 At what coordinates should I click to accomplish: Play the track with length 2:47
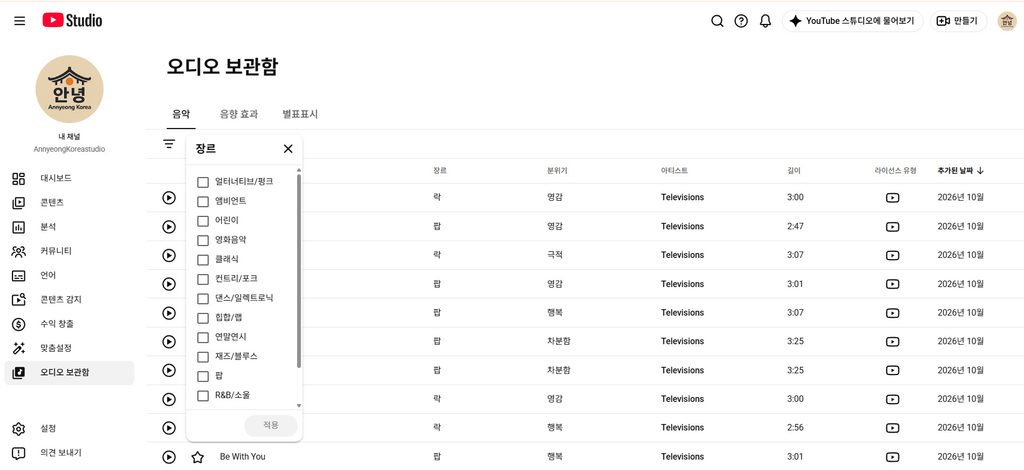[169, 227]
